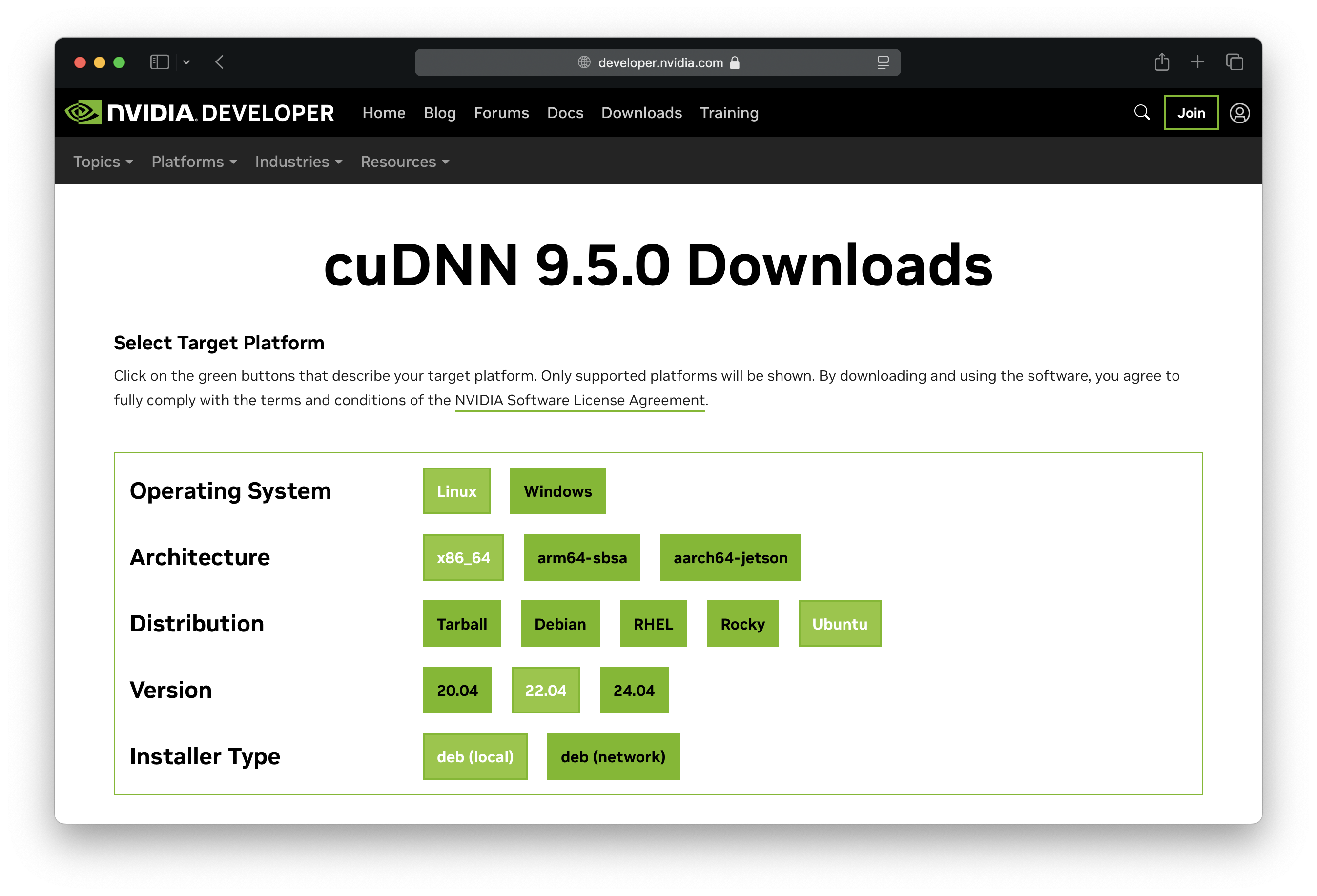Go to the Home nav item
Screen dimensions: 1317x896
pyautogui.click(x=384, y=113)
